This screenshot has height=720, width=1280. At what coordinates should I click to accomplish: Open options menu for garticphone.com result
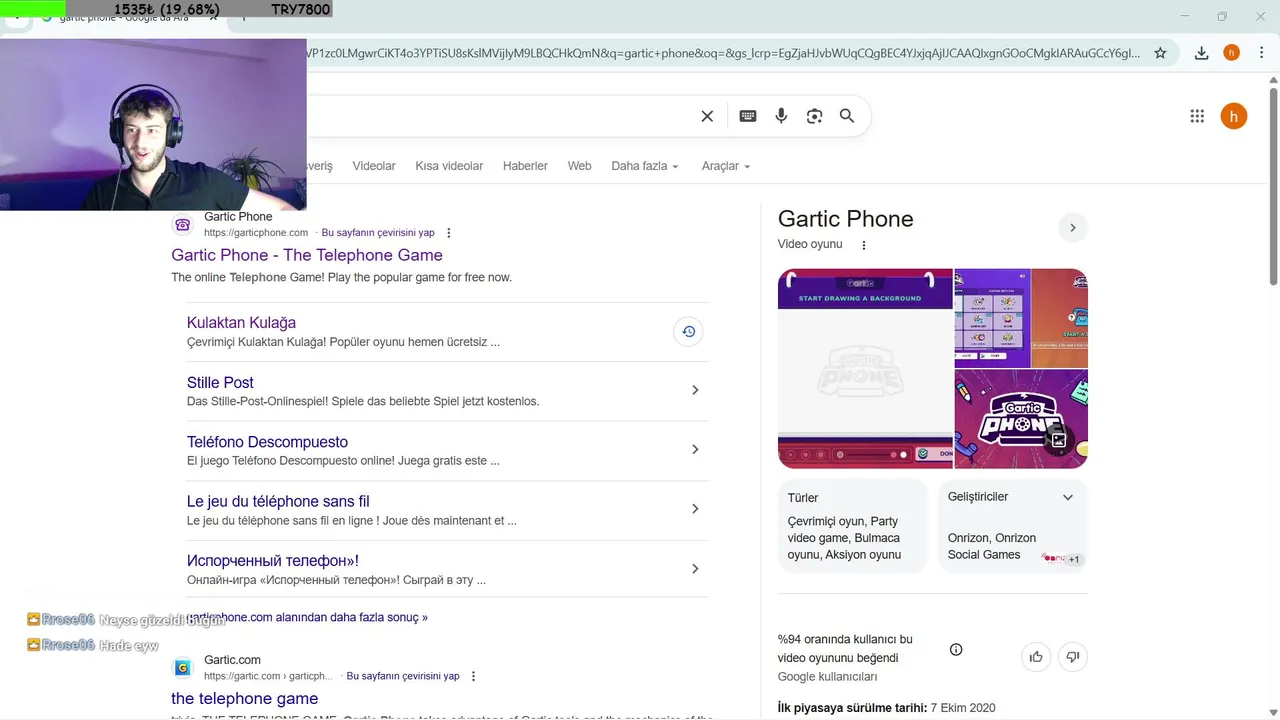pos(449,233)
